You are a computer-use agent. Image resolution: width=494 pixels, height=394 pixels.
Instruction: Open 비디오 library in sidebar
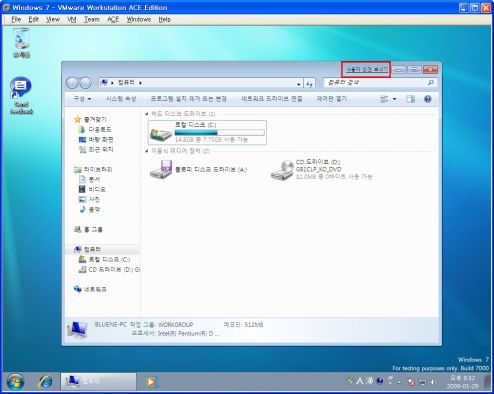[x=92, y=189]
